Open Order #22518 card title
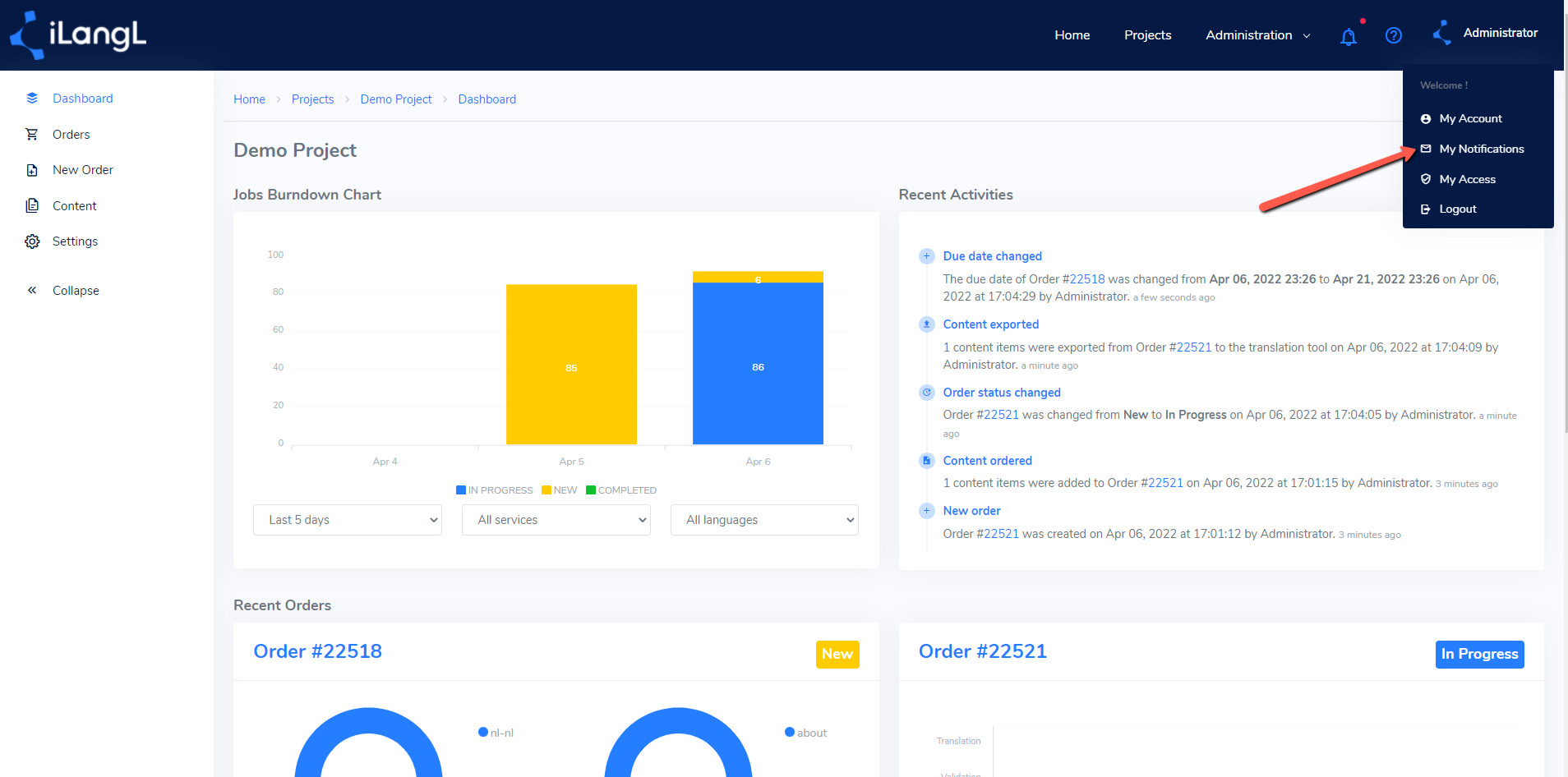 318,651
